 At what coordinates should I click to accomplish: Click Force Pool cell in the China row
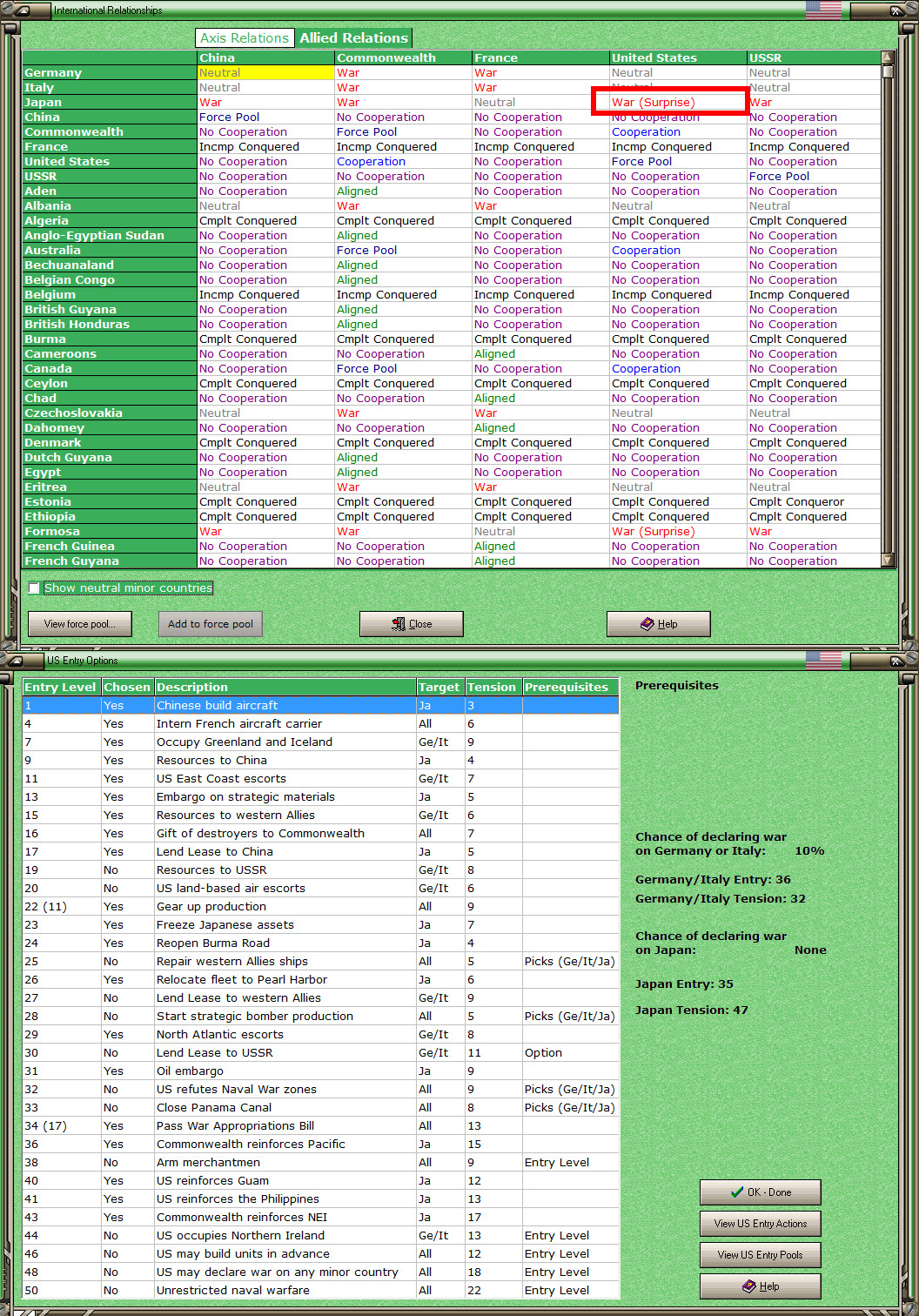point(265,117)
